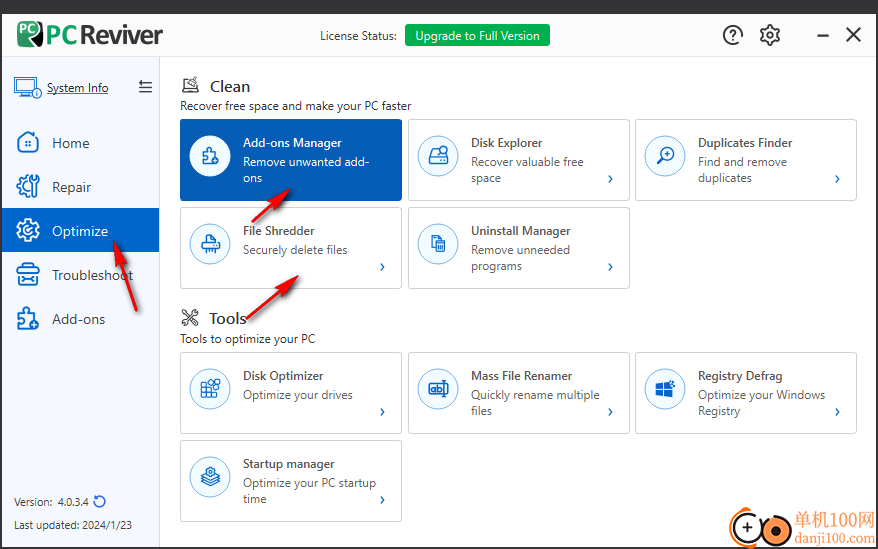Click the Disk Optimizer blocks icon
The image size is (878, 549).
(210, 389)
